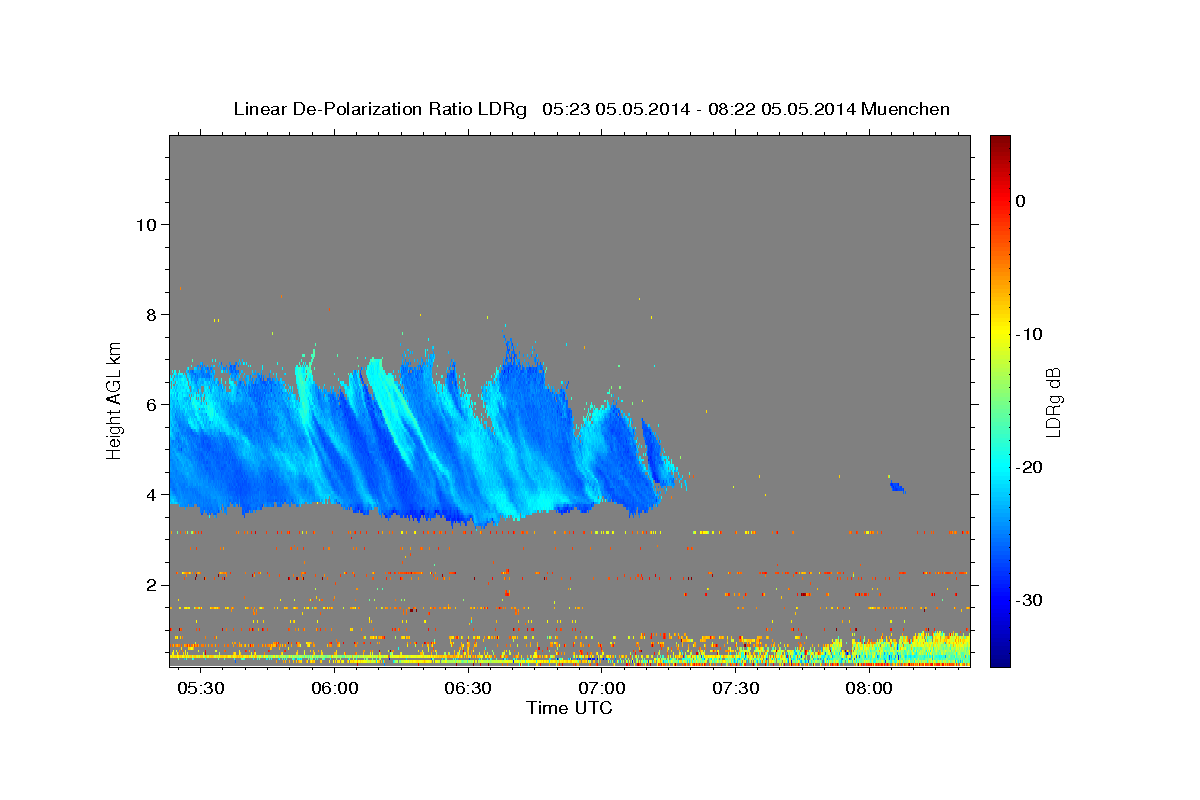Select the 07:30 time tick label
1200x800 pixels.
coord(736,690)
